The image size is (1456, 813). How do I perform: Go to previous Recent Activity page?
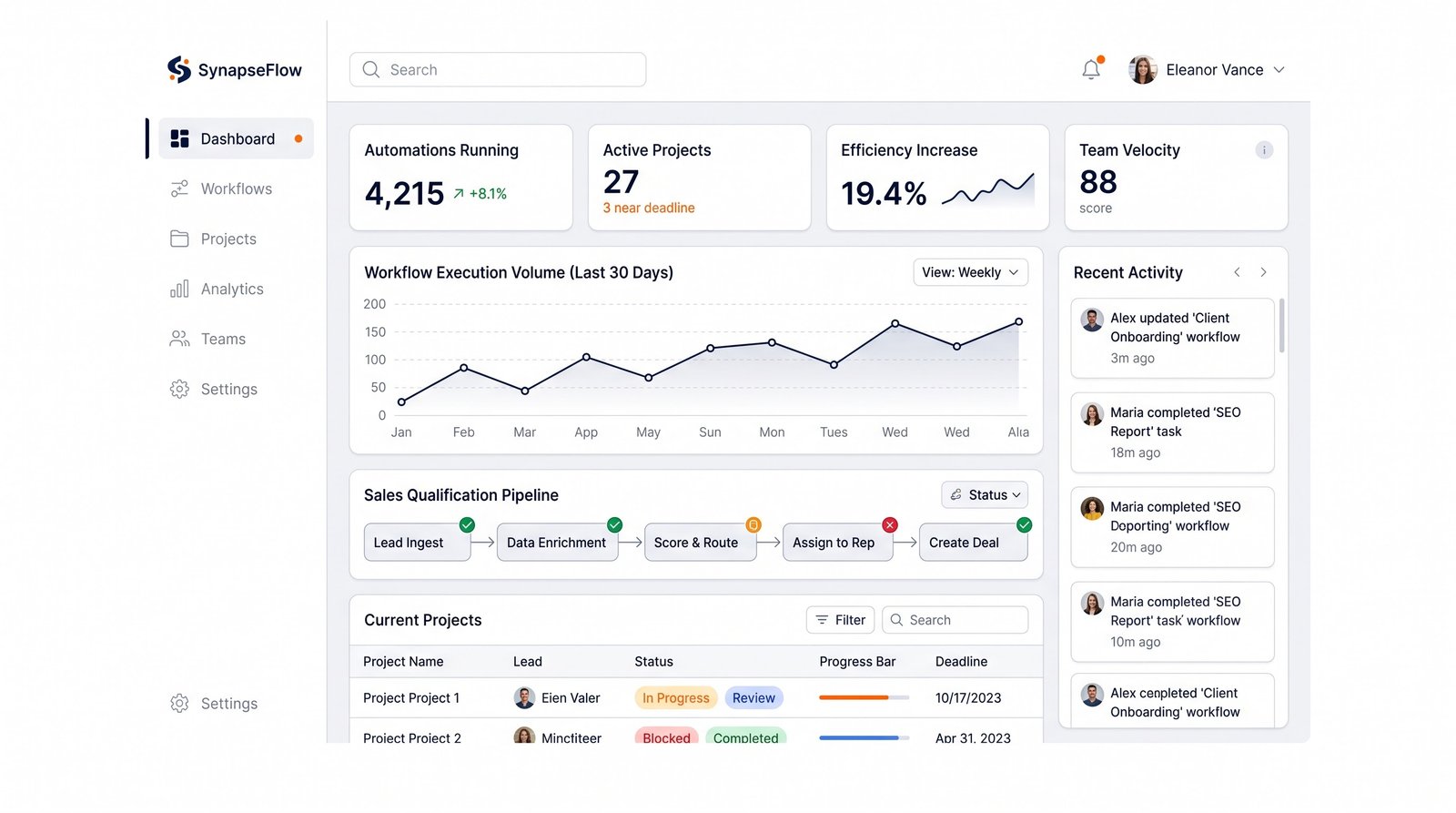1237,272
